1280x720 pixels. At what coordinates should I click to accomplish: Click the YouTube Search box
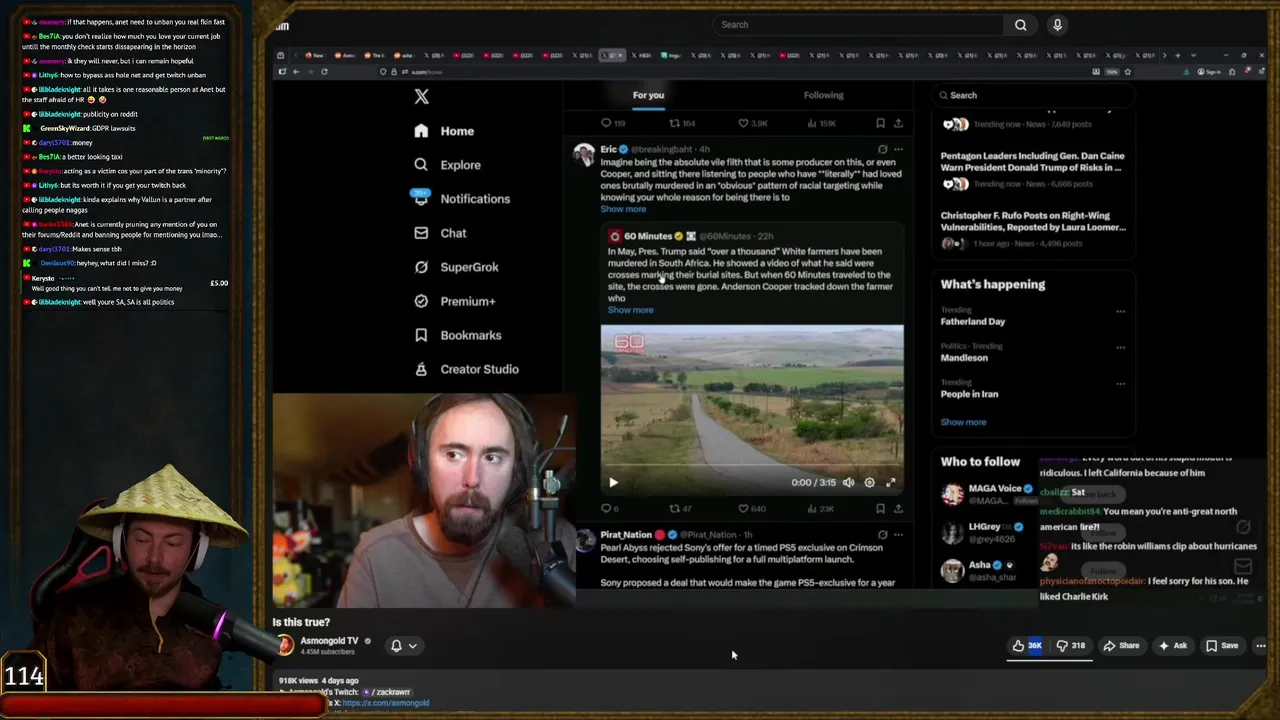coord(858,25)
